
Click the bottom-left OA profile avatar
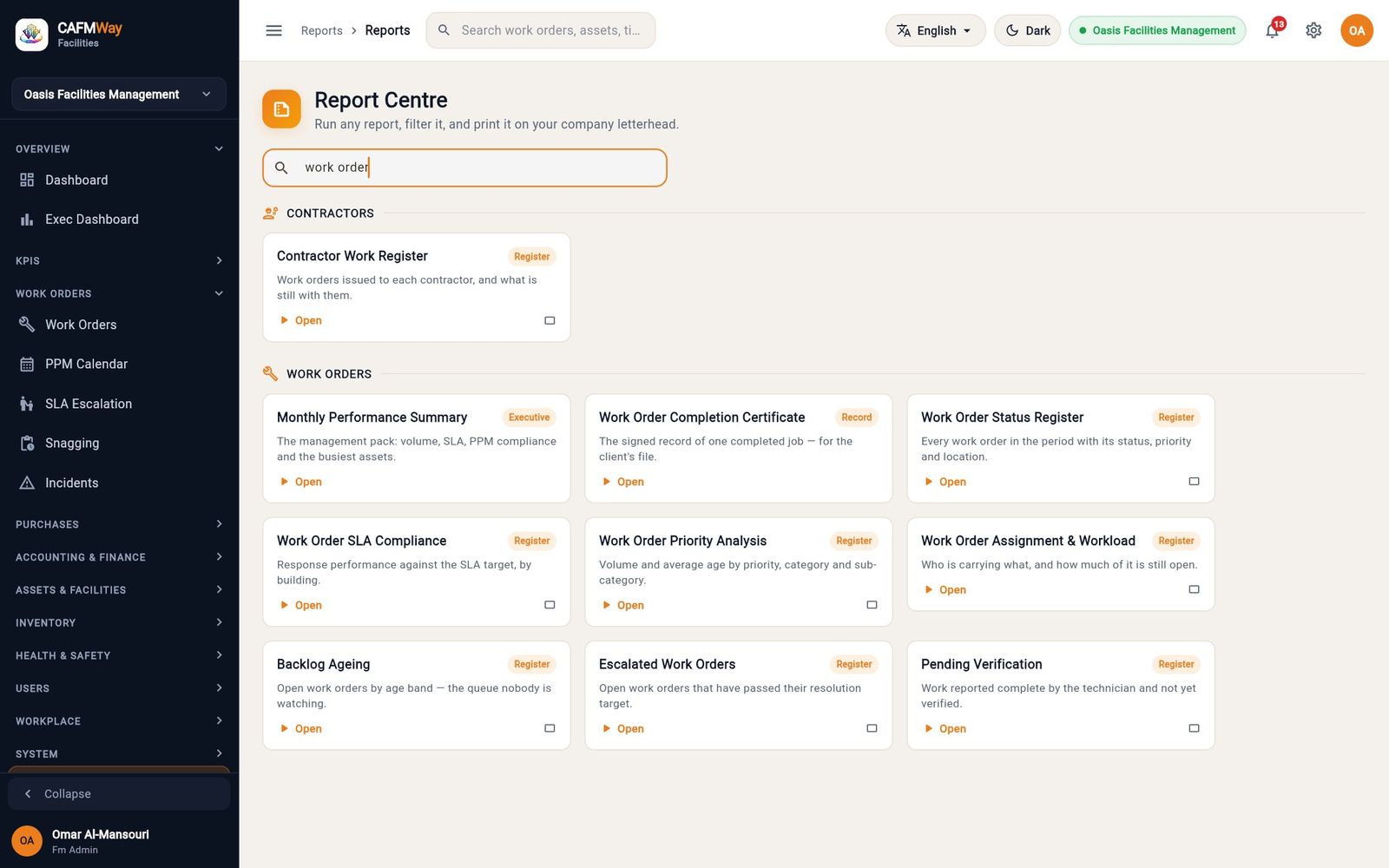pos(27,841)
